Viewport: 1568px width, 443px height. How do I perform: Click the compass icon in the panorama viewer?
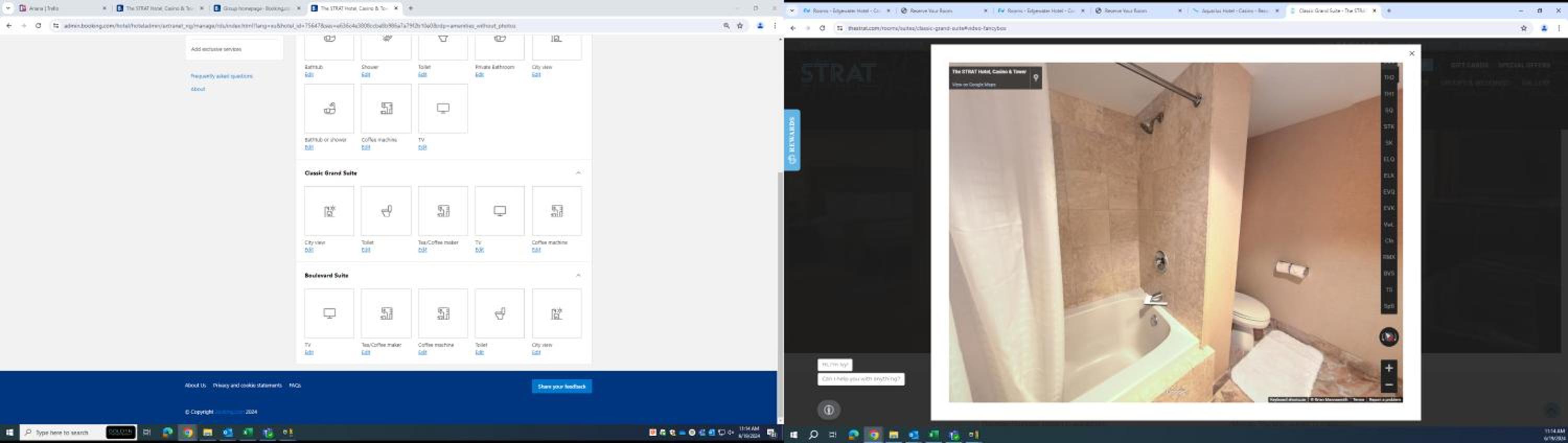coord(1388,337)
